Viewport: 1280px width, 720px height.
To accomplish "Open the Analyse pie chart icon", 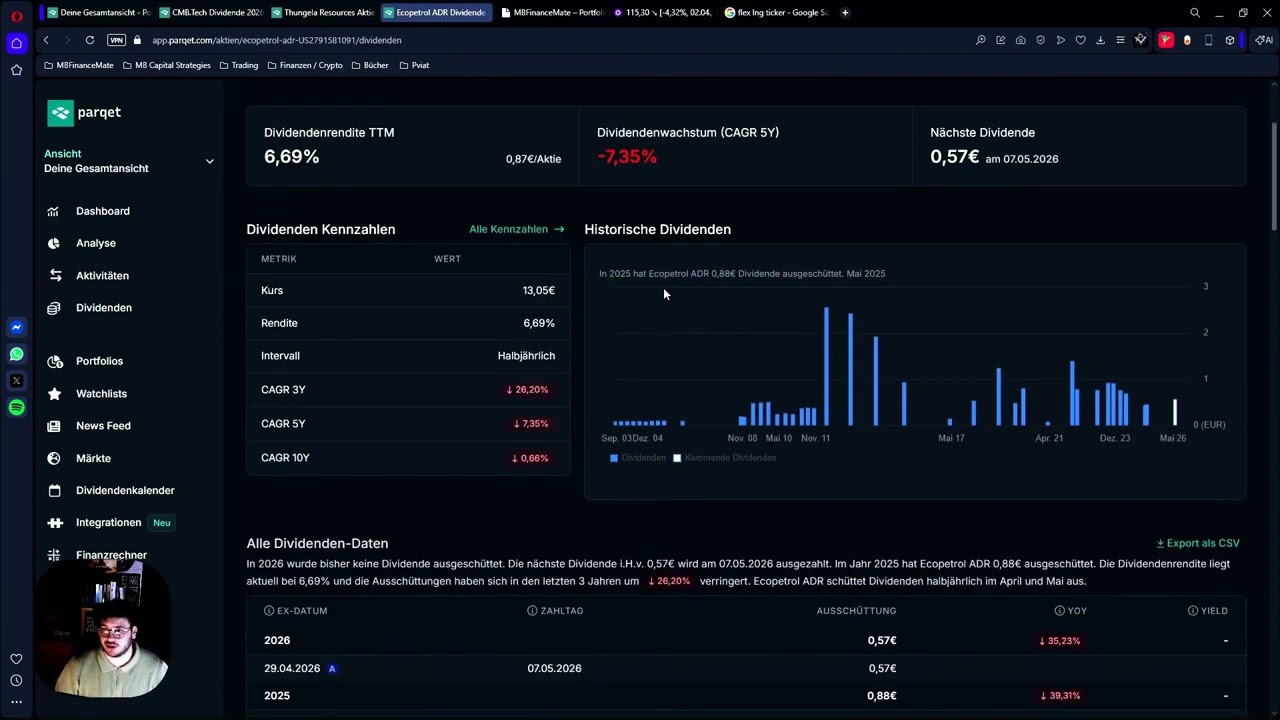I will tap(54, 243).
